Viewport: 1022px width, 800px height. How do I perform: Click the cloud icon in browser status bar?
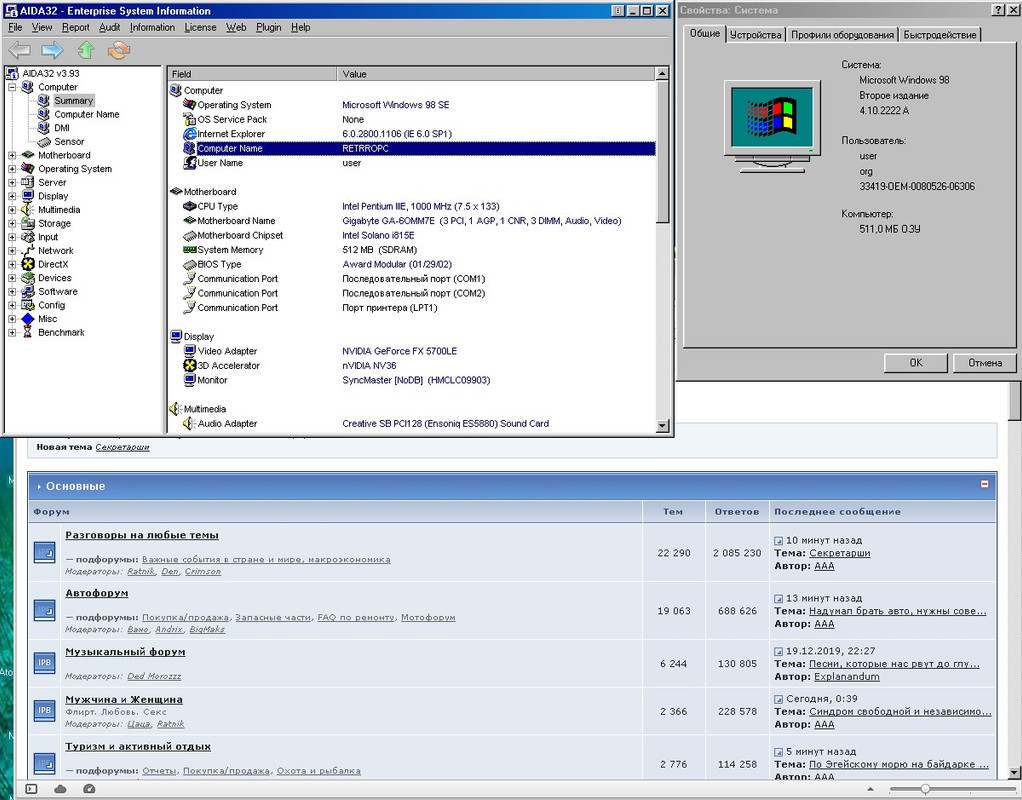click(60, 789)
